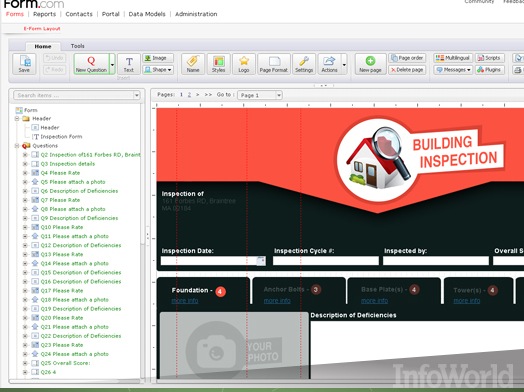
Task: Expand the Q4 Please Rate node
Action: [25, 173]
